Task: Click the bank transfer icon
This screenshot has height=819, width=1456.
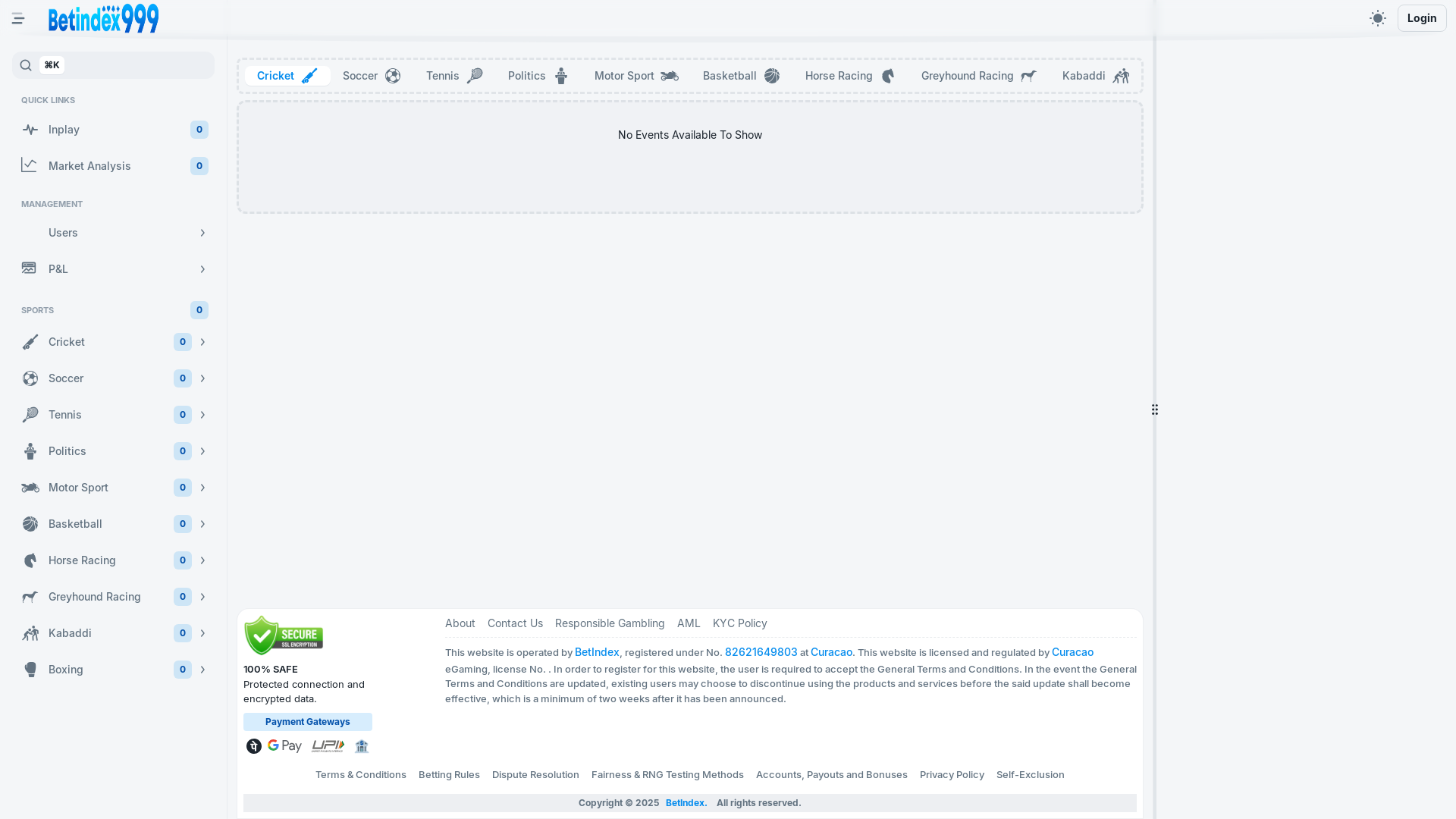Action: pyautogui.click(x=362, y=746)
